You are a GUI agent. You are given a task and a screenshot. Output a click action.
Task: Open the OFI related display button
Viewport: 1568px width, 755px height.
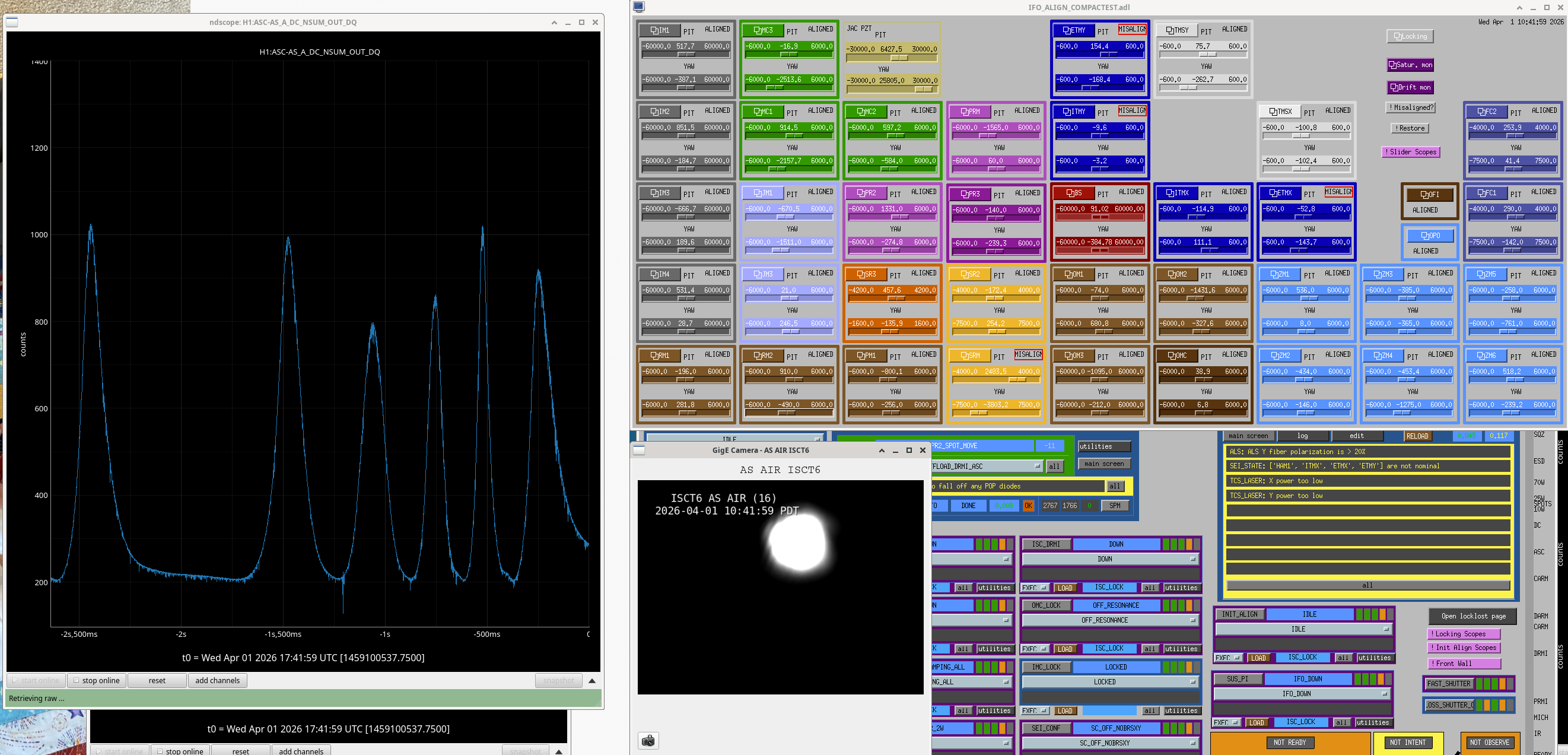(1429, 195)
